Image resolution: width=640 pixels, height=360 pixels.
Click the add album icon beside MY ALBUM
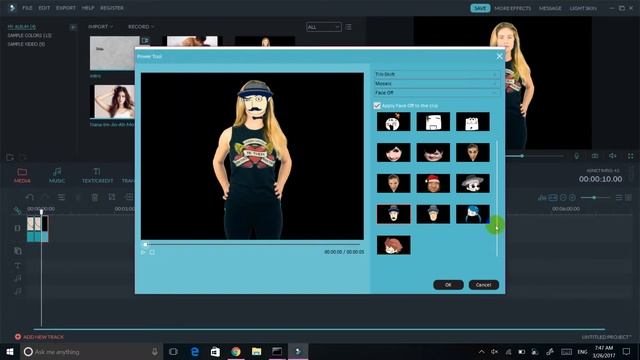(x=73, y=27)
